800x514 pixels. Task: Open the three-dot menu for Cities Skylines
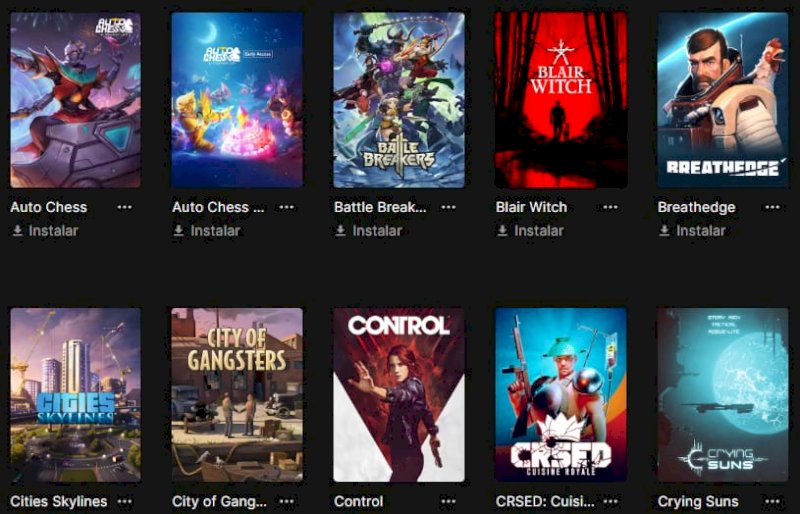124,502
